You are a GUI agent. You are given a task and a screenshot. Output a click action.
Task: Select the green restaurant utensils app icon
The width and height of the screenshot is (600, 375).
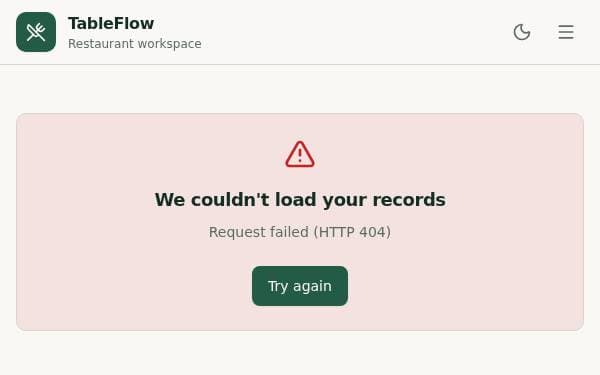[36, 32]
